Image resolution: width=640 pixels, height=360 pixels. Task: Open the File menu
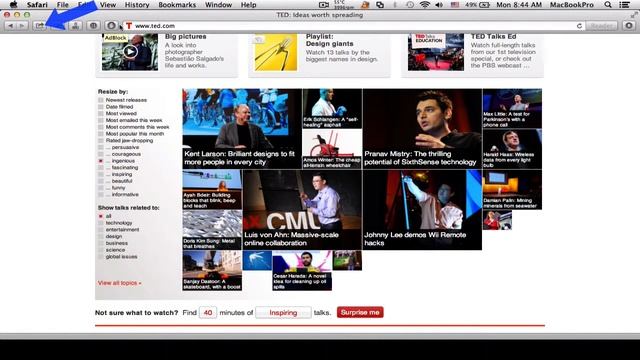(62, 5)
